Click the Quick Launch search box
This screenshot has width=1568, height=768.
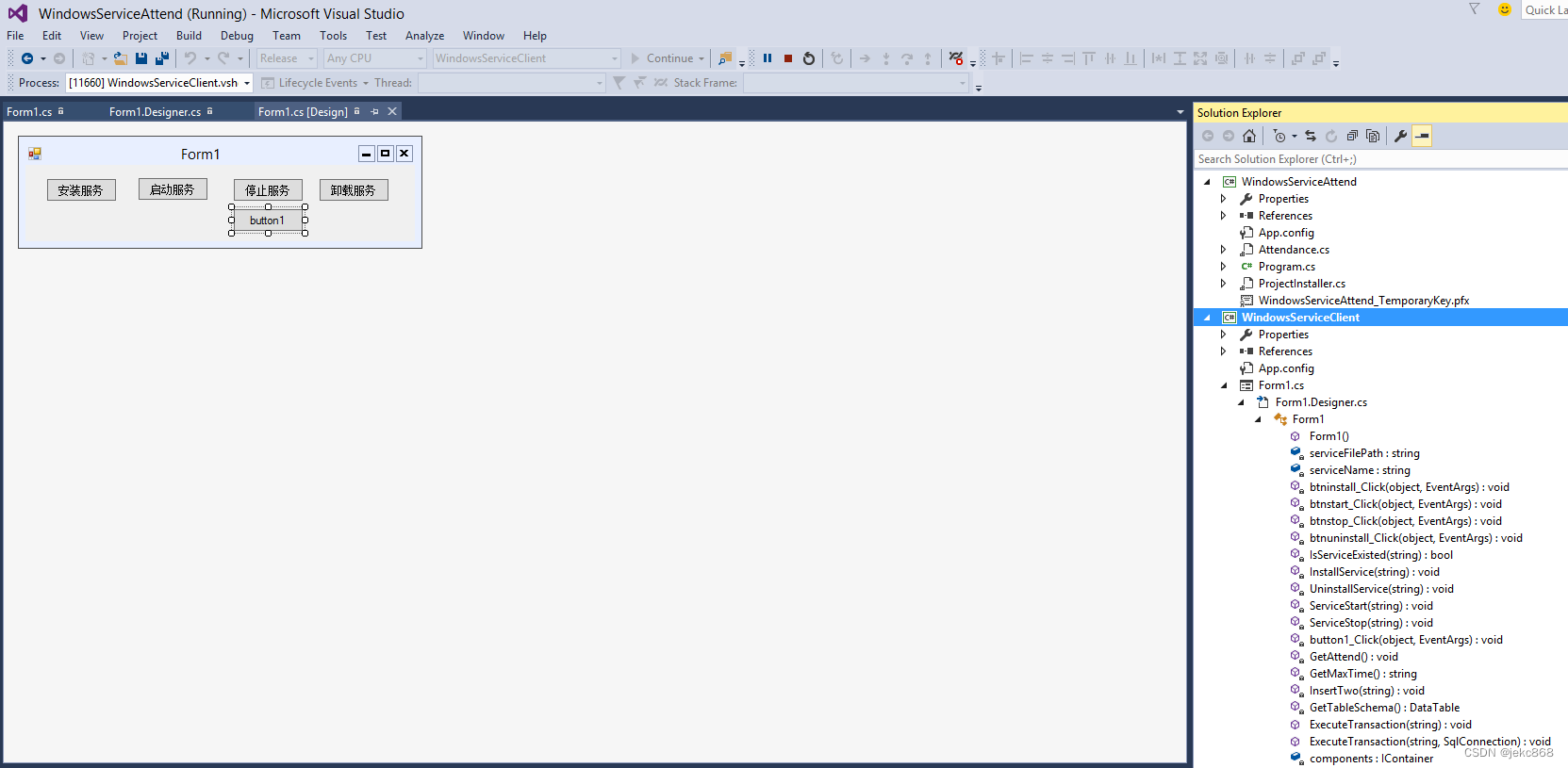[x=1545, y=9]
